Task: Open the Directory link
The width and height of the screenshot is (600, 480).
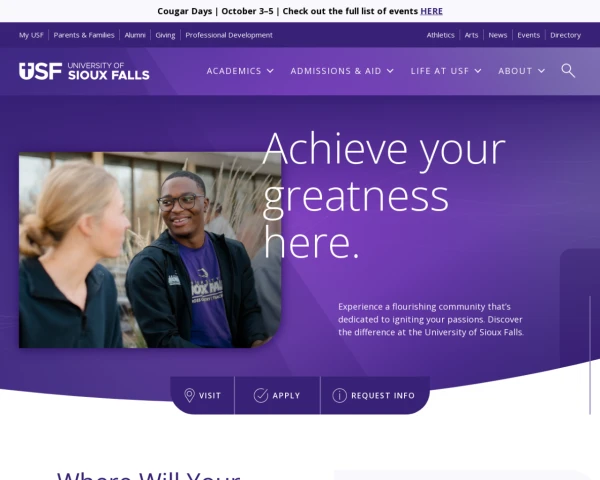Action: pos(566,35)
